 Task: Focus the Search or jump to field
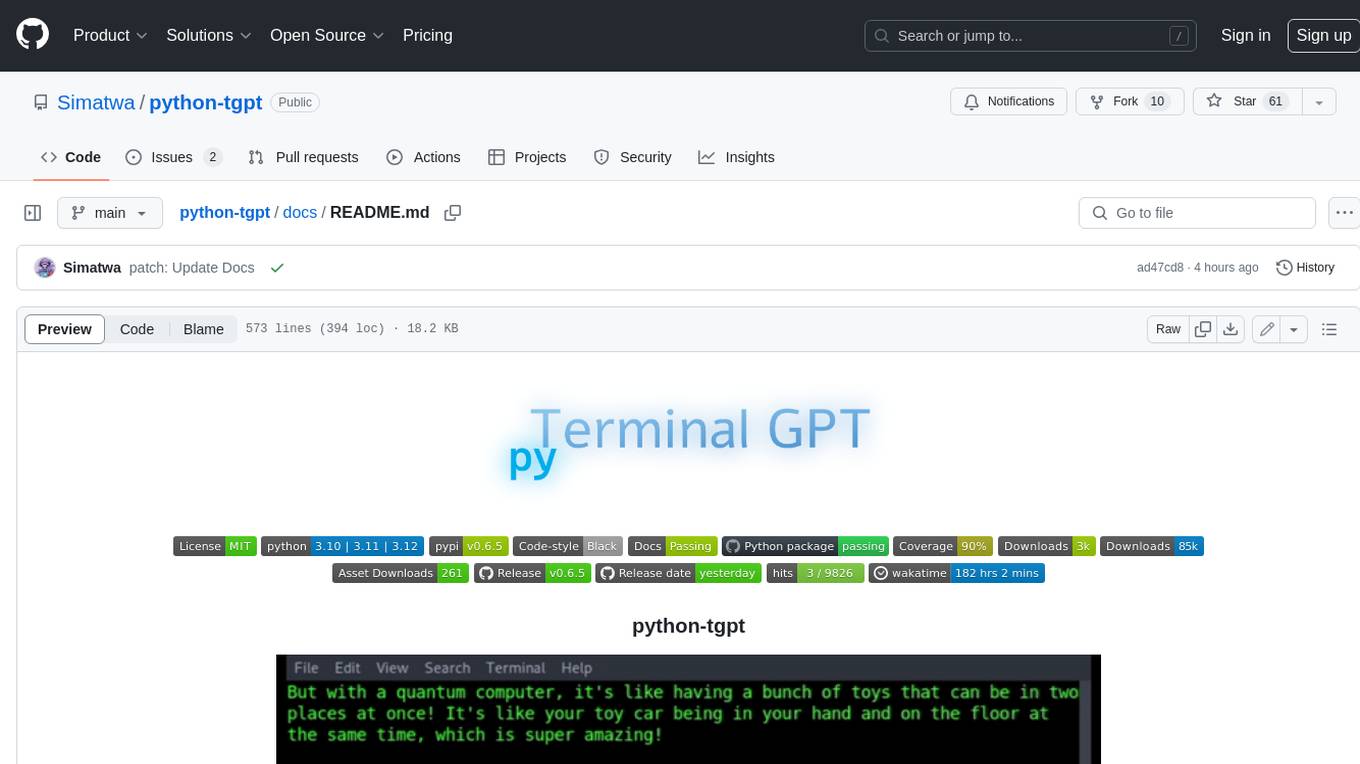[1031, 36]
